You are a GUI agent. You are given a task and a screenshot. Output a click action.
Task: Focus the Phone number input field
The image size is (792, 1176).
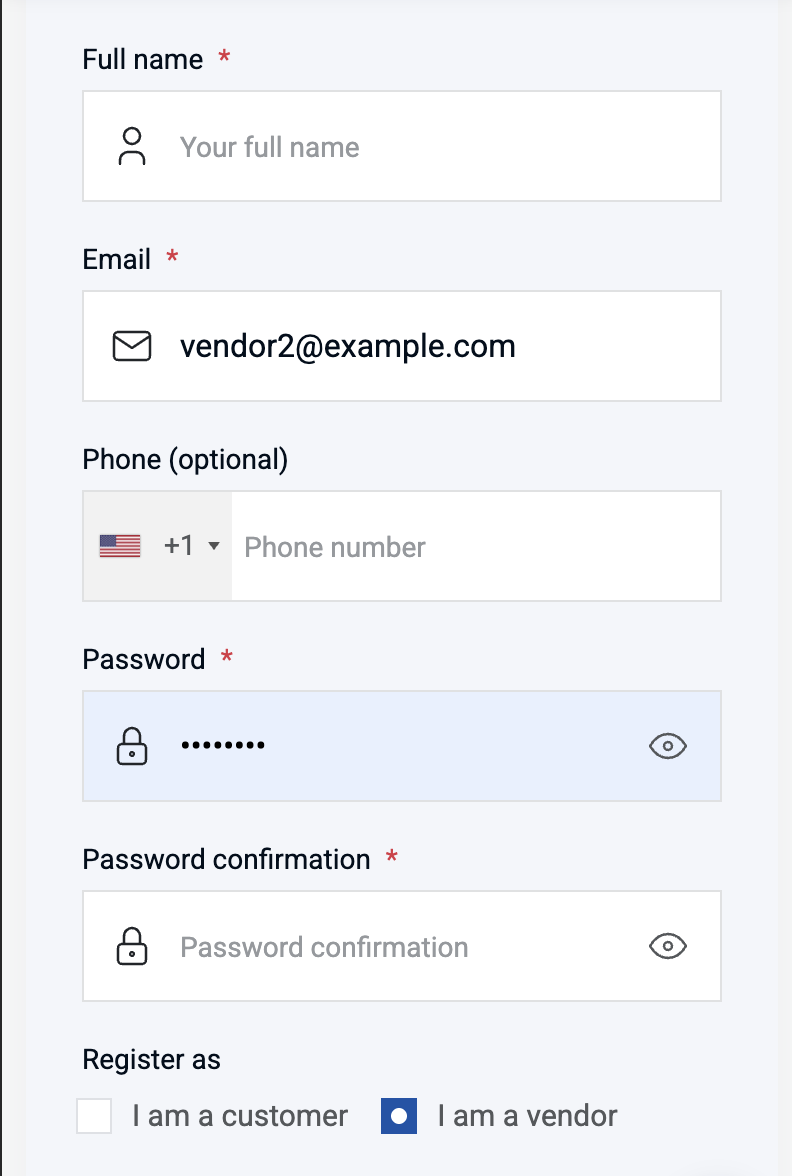(470, 546)
